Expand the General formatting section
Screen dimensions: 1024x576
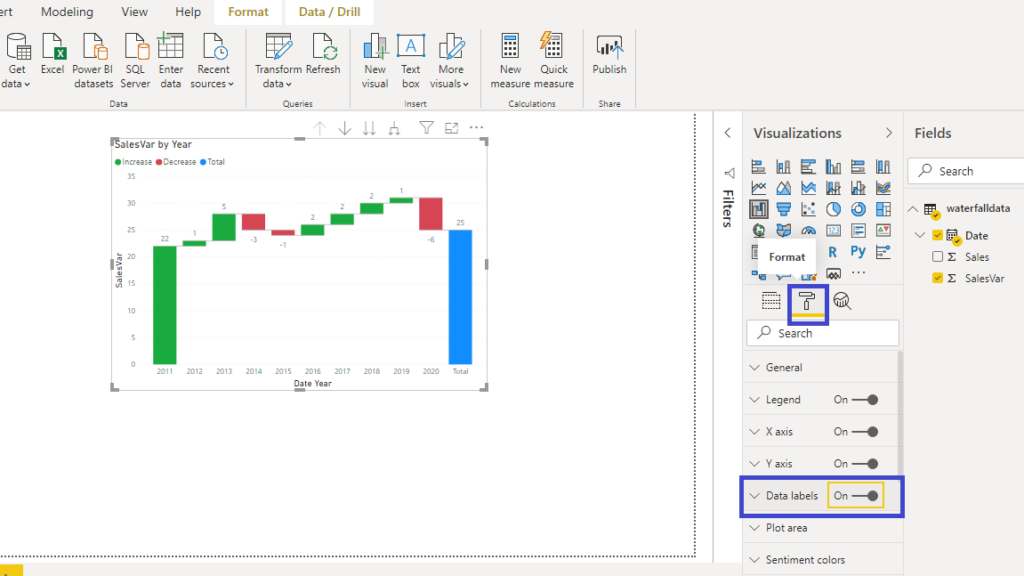[x=784, y=368]
